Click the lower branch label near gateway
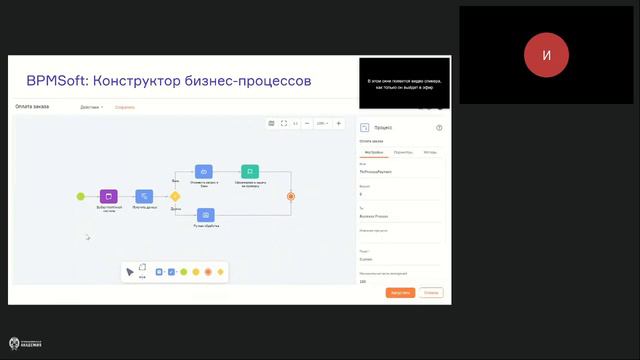This screenshot has width=640, height=360. coord(176,209)
